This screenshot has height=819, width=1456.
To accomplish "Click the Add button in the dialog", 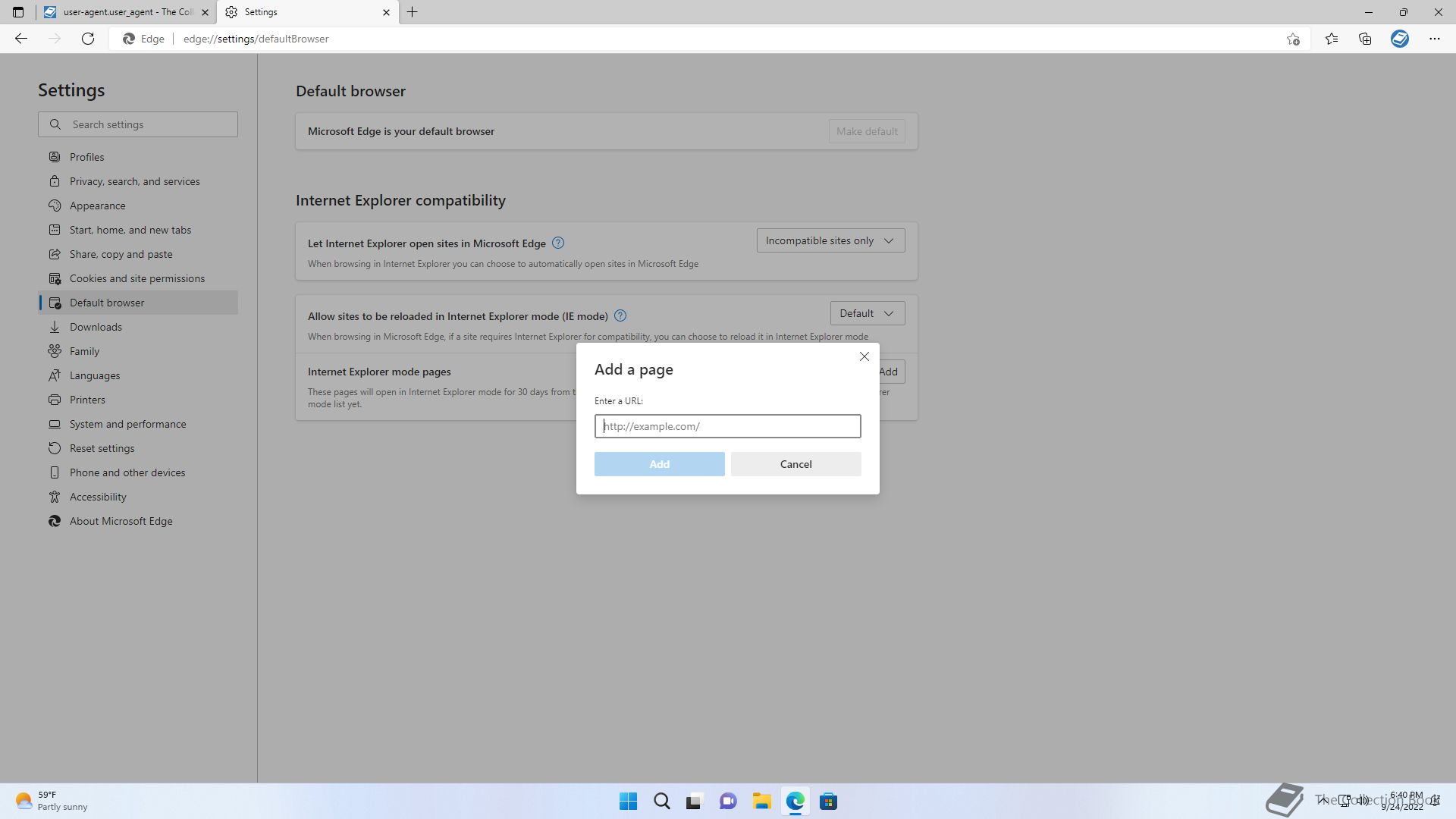I will 660,464.
